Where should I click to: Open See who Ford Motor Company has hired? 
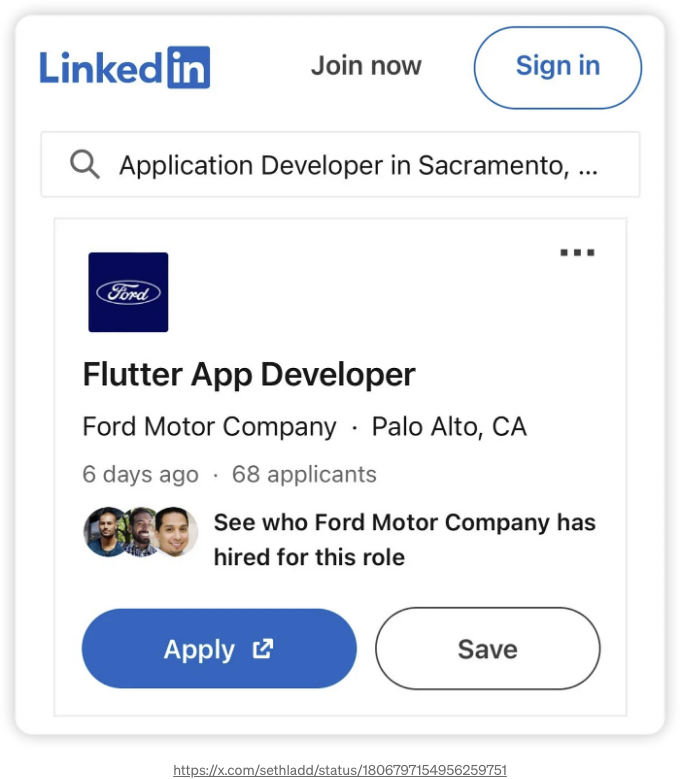(404, 540)
